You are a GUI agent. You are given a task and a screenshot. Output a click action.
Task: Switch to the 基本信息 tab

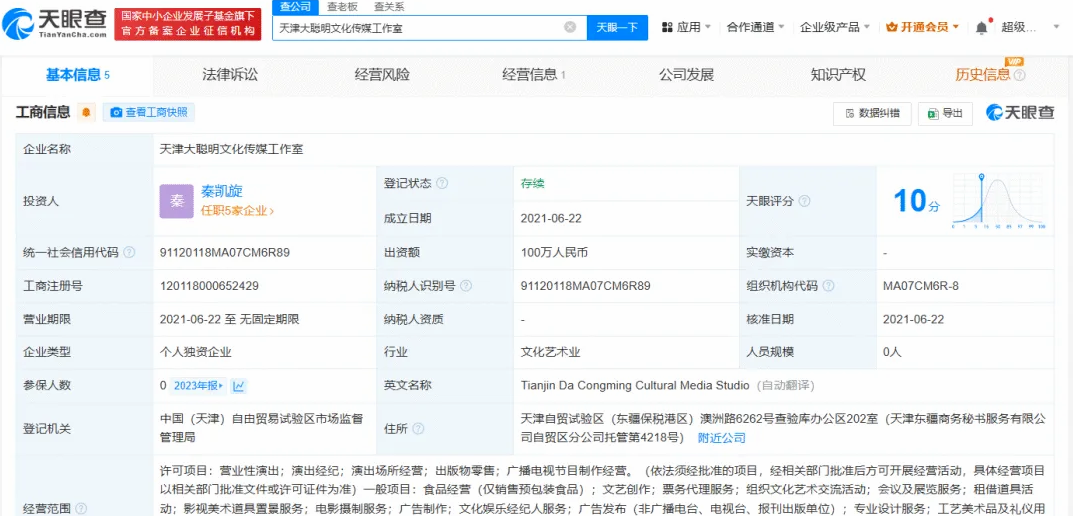tap(77, 75)
